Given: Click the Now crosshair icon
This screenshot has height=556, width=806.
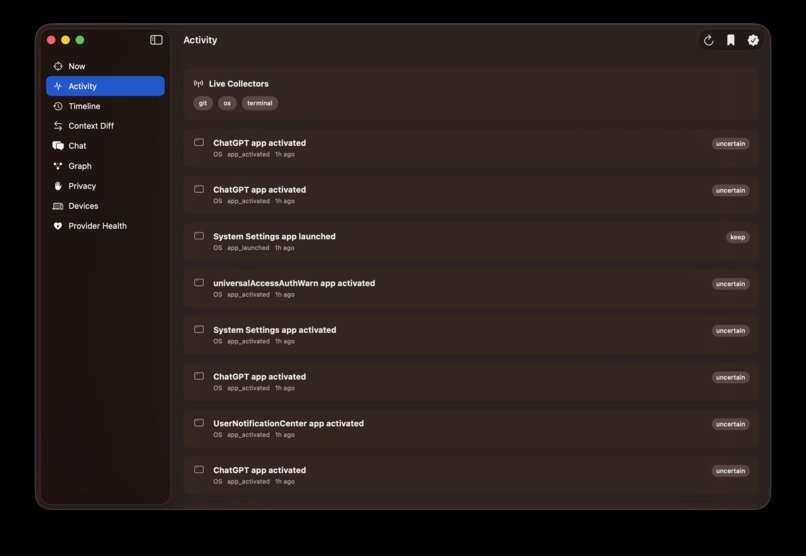Looking at the screenshot, I should [x=58, y=66].
